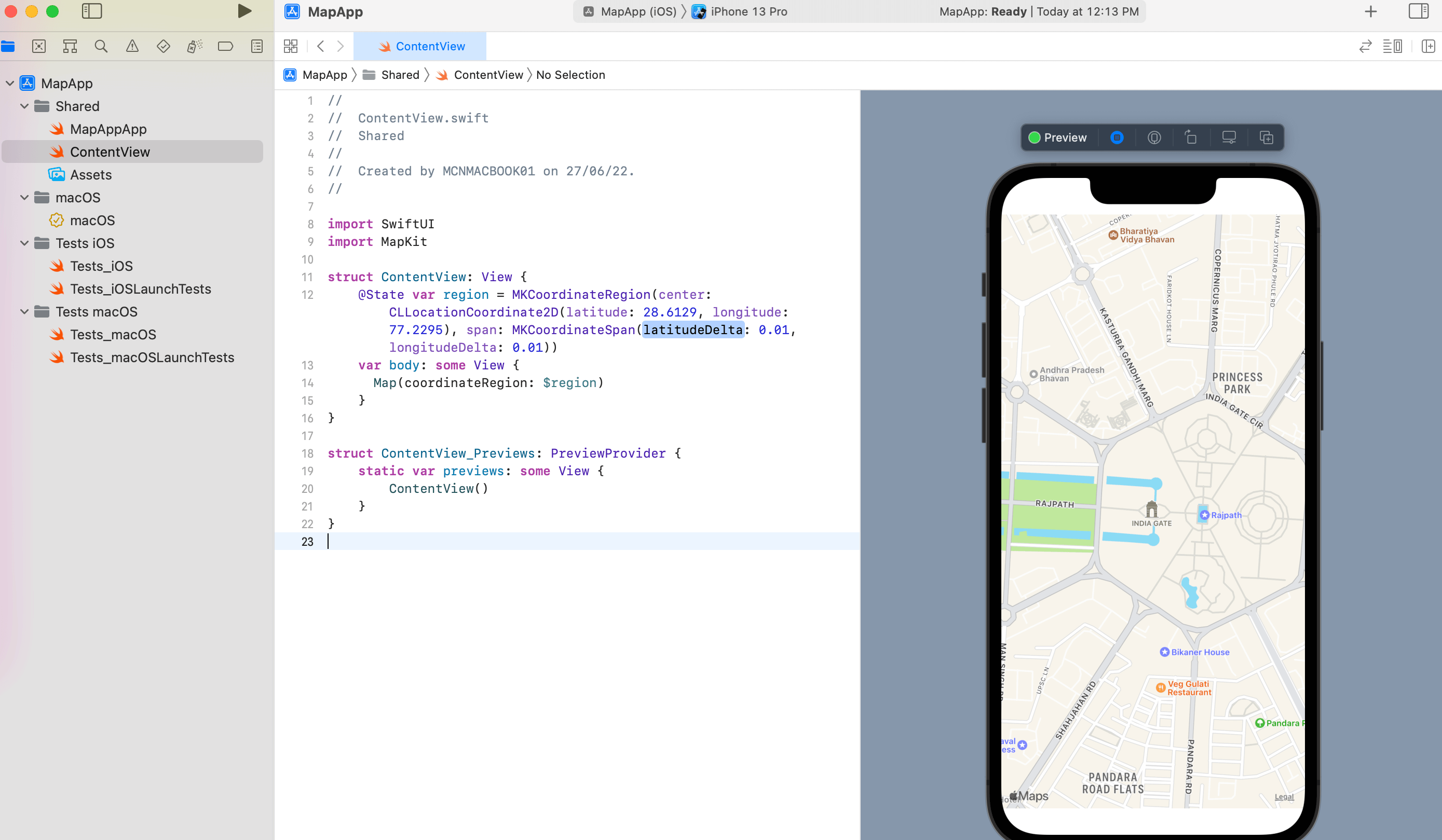Open the Test navigator checkmark icon

pos(162,46)
